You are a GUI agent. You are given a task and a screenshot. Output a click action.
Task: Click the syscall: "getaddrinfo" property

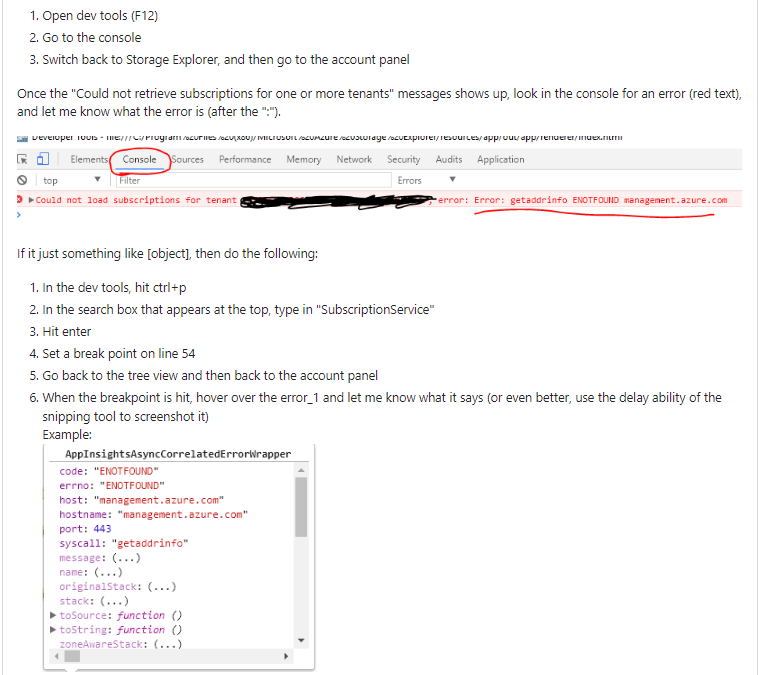click(x=124, y=543)
